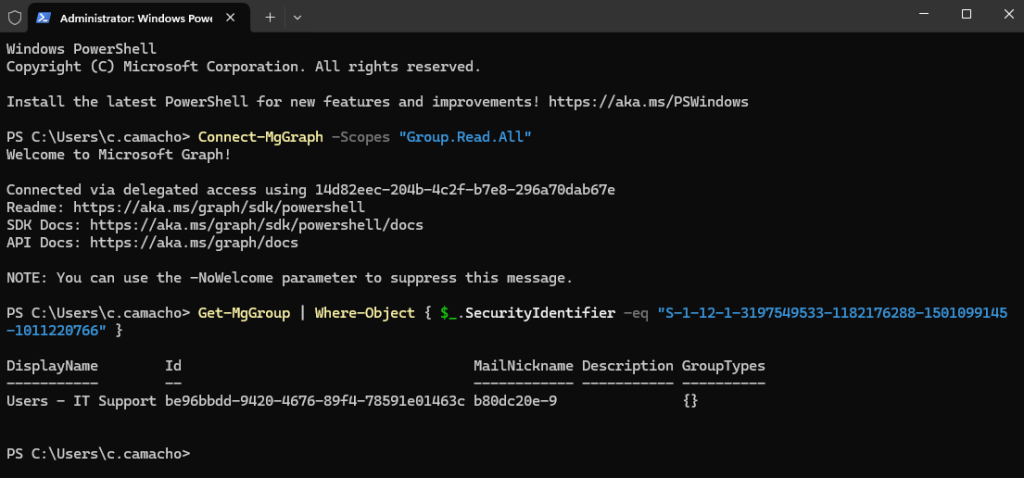
Task: Open a new tab with the plus icon
Action: click(270, 17)
